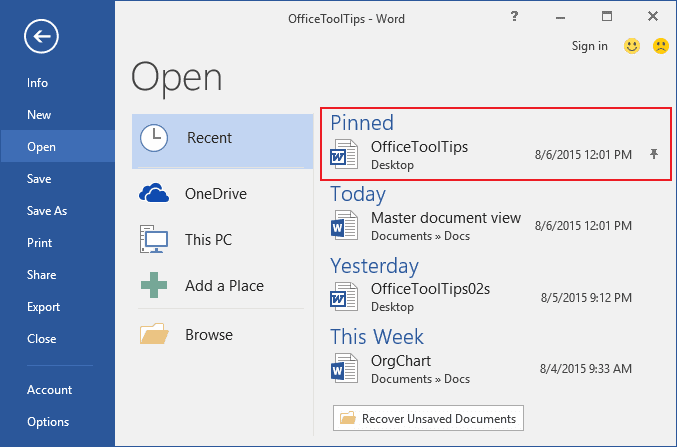Screen dimensions: 677x447
Task: Open Word Options
Action: coord(48,422)
